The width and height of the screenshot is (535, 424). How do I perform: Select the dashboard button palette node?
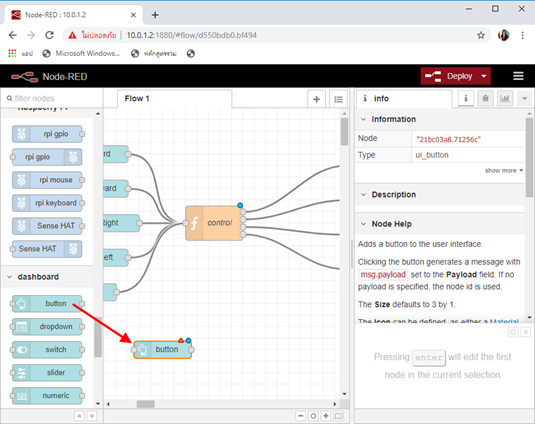48,304
